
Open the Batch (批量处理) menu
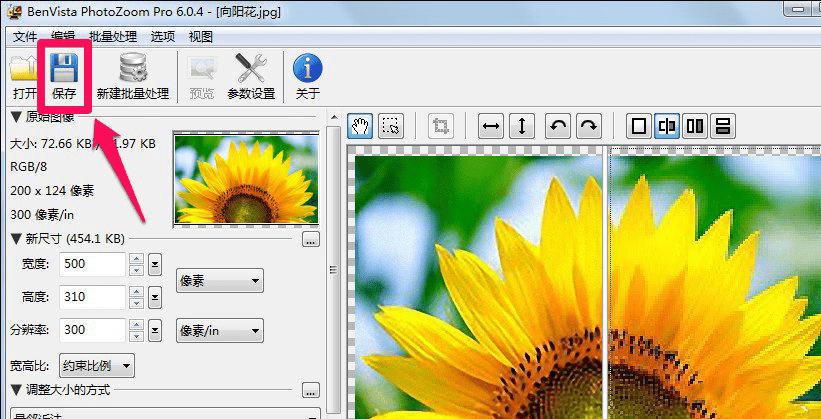click(x=113, y=37)
